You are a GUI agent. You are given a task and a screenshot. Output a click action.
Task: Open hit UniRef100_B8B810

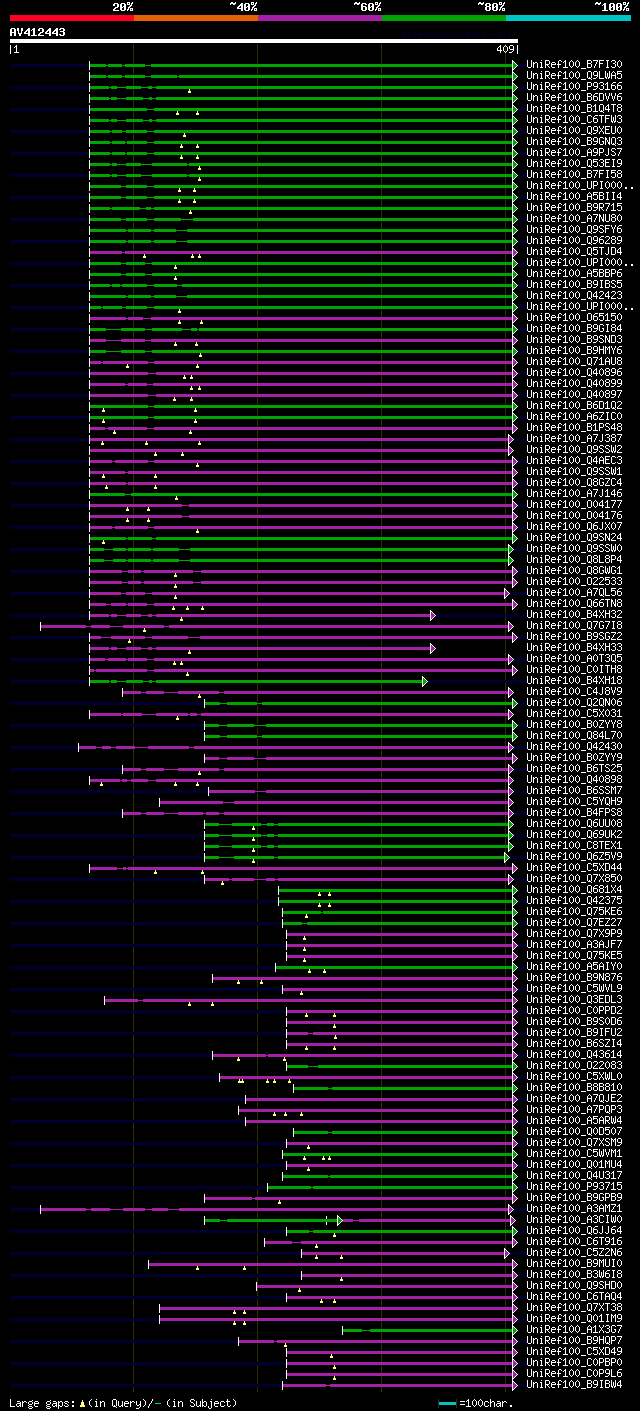[x=574, y=1087]
